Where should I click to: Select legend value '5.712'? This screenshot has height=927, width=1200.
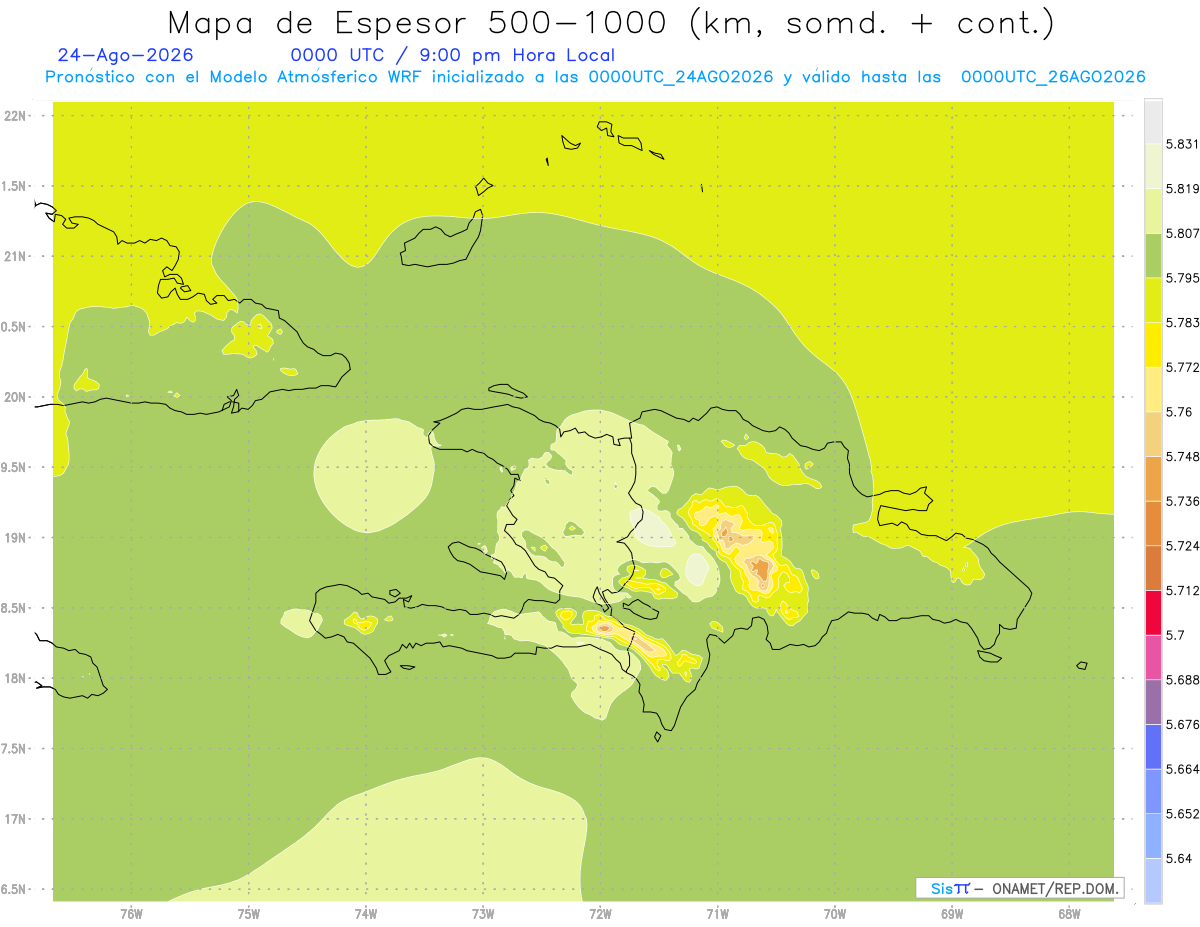pos(1183,591)
